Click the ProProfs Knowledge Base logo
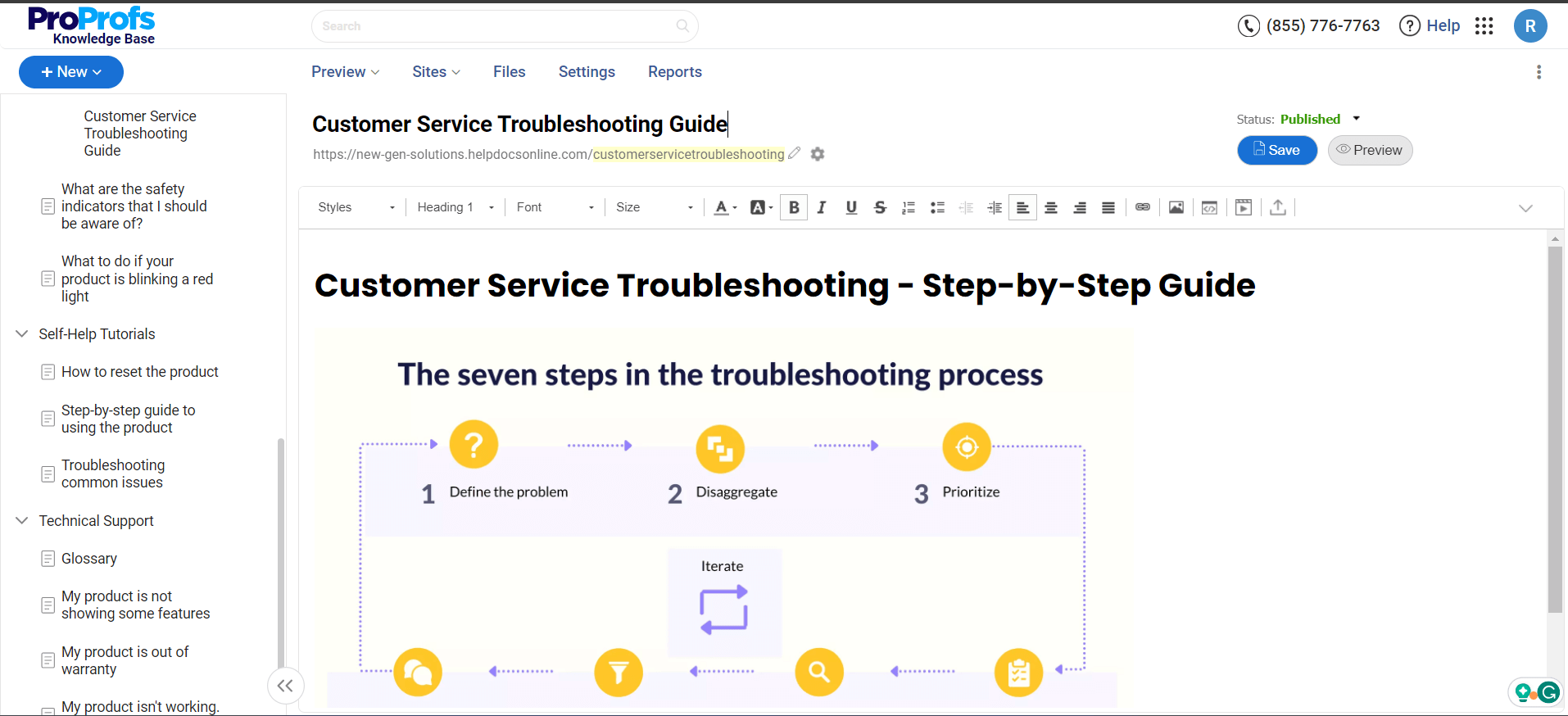Screen dimensions: 1568x716 pos(91,25)
